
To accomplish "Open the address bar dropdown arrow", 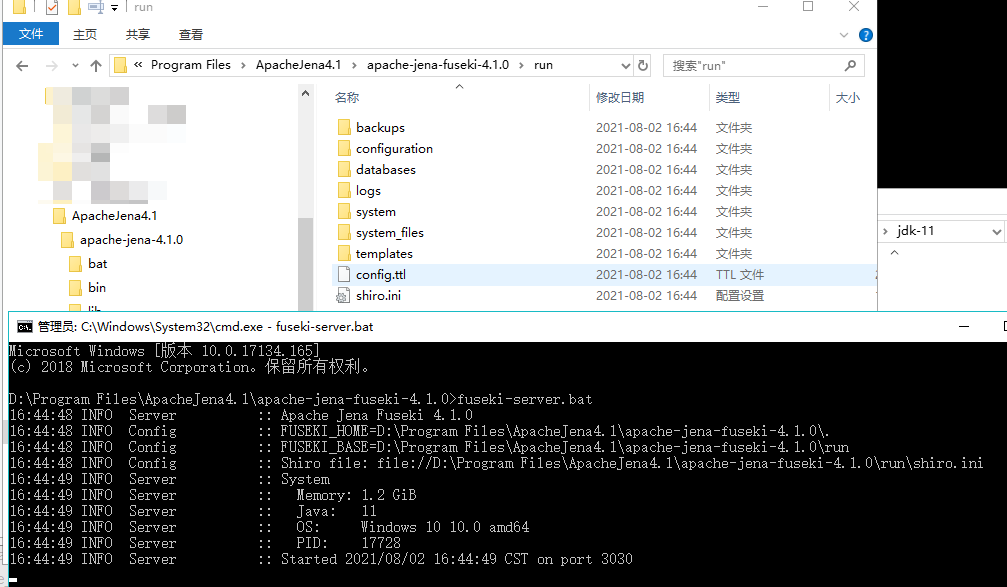I will click(625, 64).
